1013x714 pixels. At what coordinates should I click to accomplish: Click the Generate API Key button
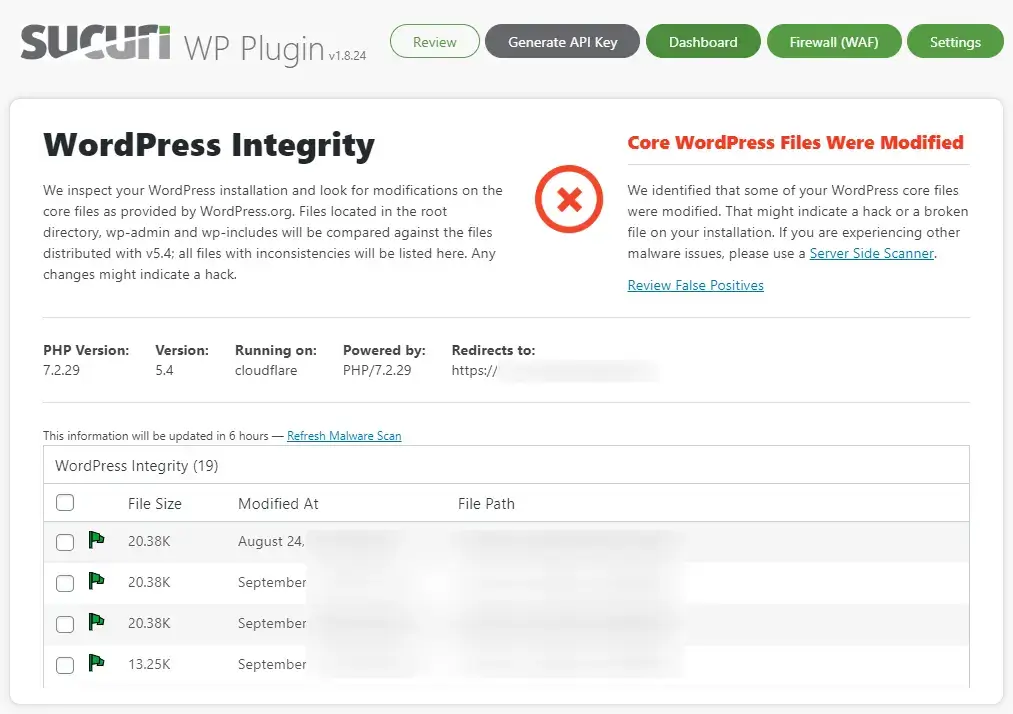[x=562, y=41]
